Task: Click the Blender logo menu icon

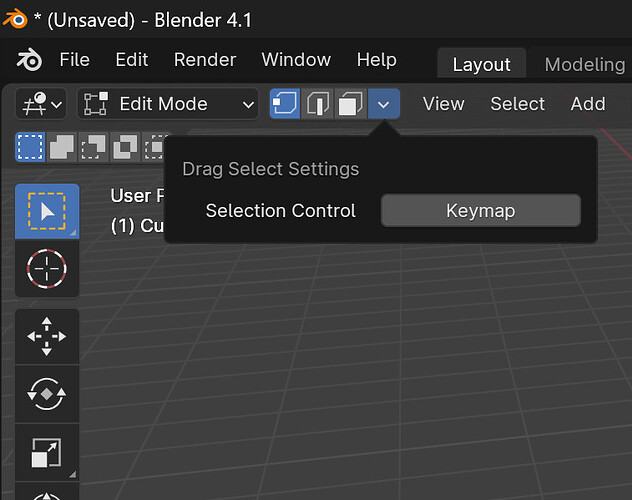Action: tap(29, 60)
